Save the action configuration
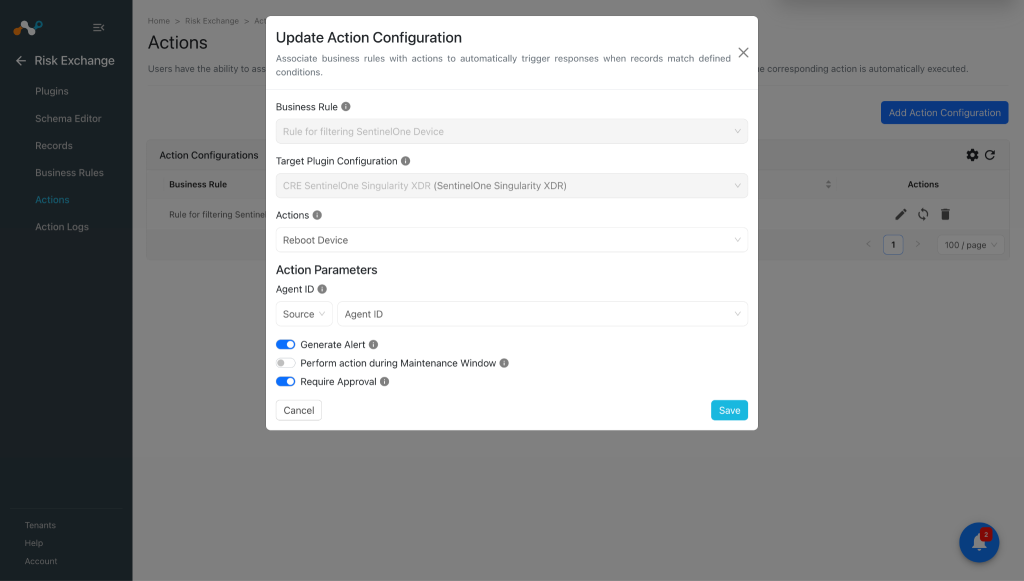 pyautogui.click(x=729, y=410)
